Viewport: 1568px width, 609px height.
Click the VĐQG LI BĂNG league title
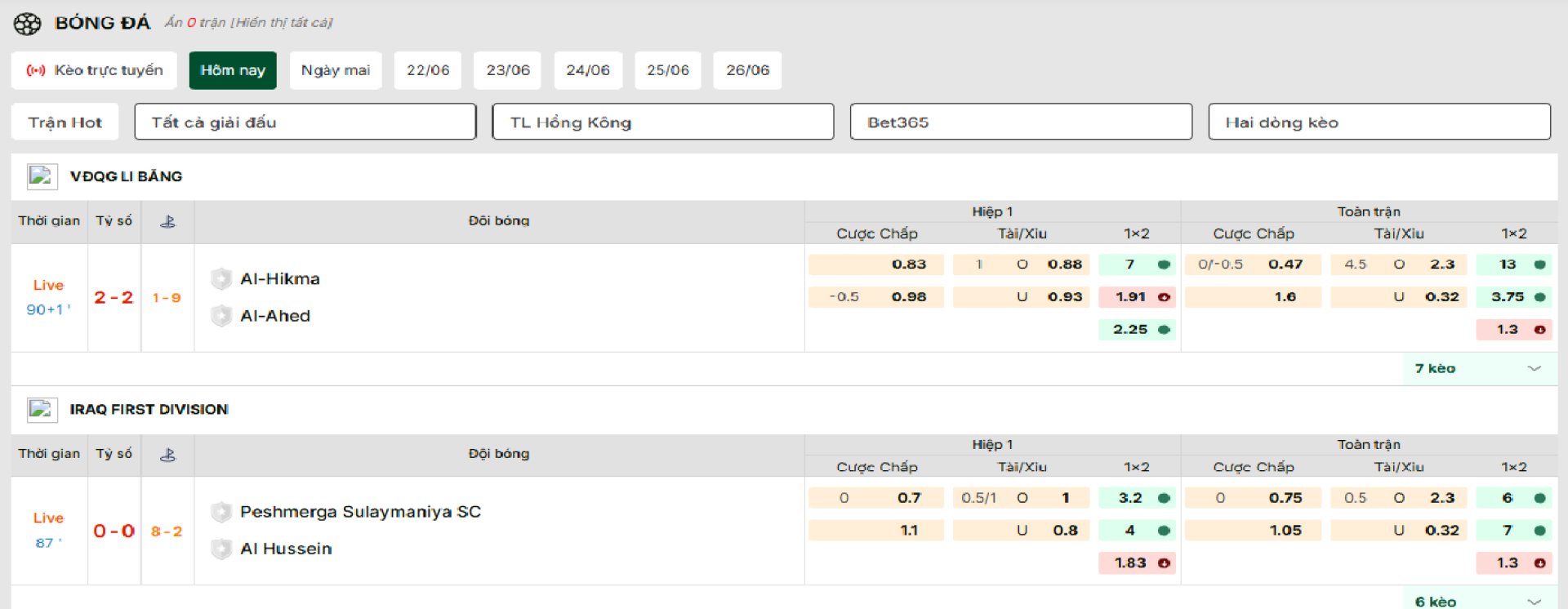point(127,176)
